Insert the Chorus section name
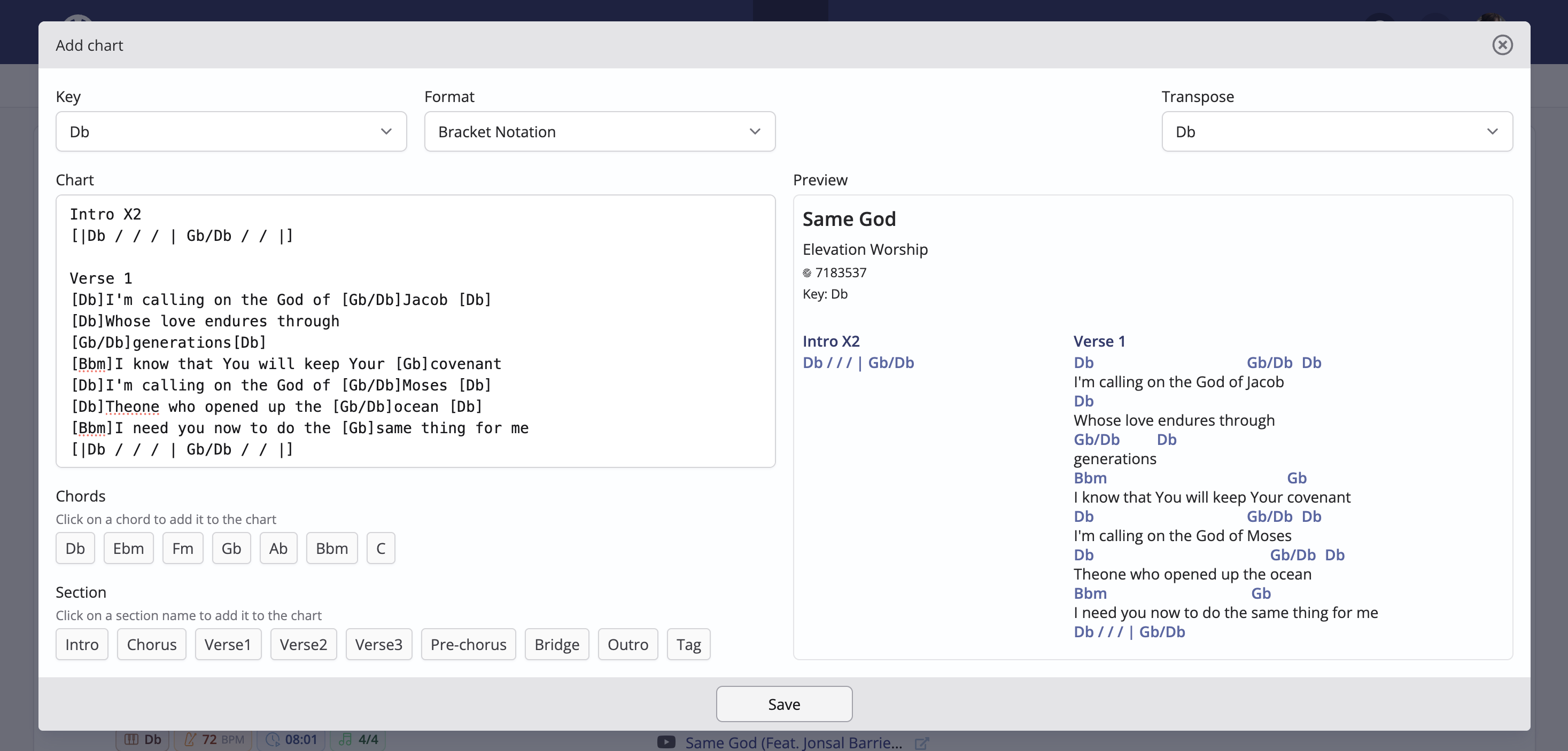Screen dimensions: 1568x751 click(x=152, y=645)
